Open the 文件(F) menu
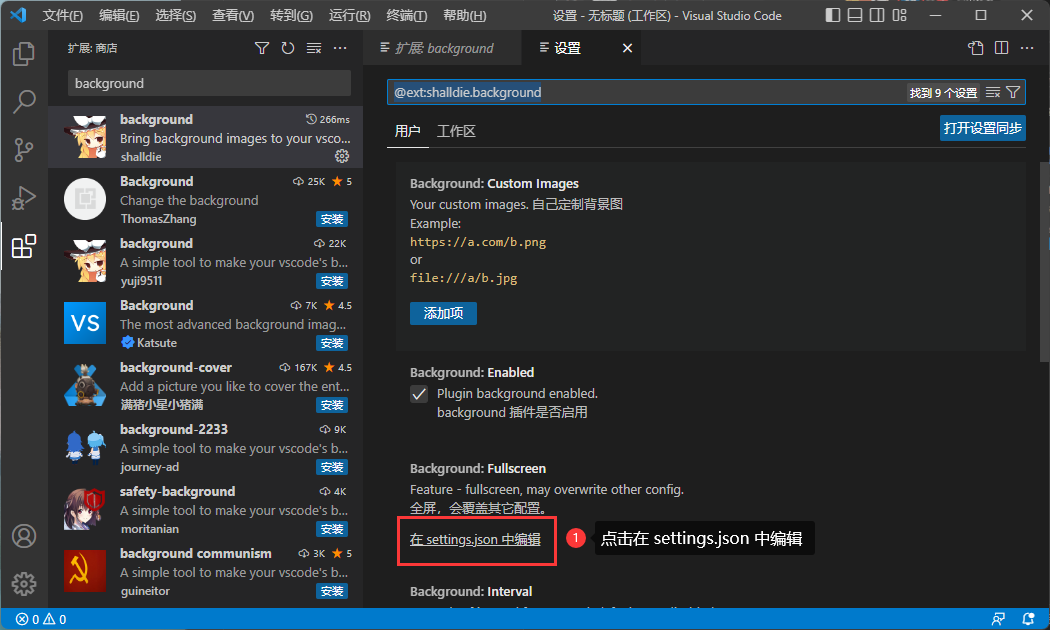Screen dimensions: 1050x630 [x=63, y=15]
